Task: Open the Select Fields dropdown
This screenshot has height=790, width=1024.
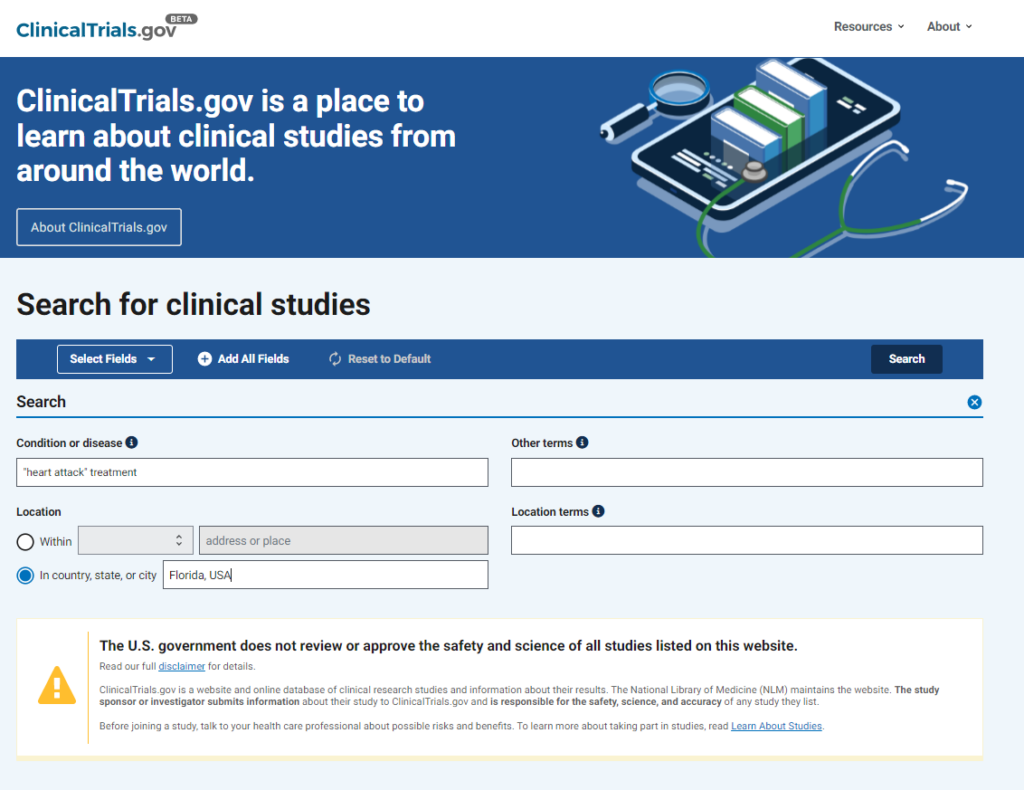Action: tap(114, 359)
